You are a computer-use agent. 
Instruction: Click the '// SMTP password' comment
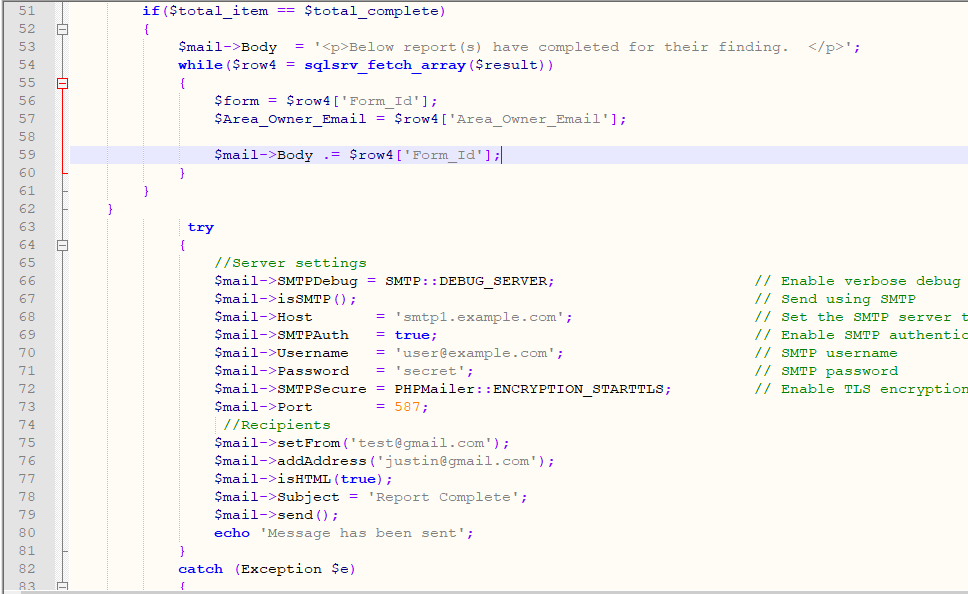tap(826, 370)
